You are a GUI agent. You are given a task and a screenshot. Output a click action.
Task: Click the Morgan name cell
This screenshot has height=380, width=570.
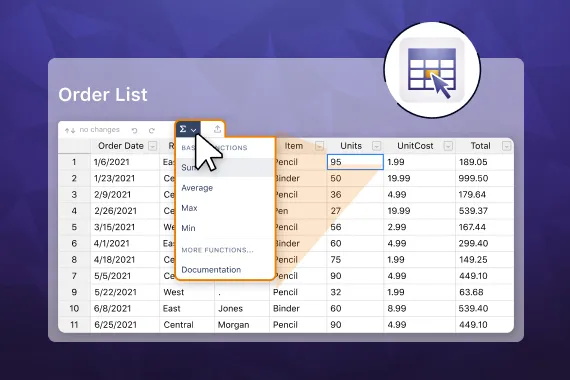pos(242,325)
